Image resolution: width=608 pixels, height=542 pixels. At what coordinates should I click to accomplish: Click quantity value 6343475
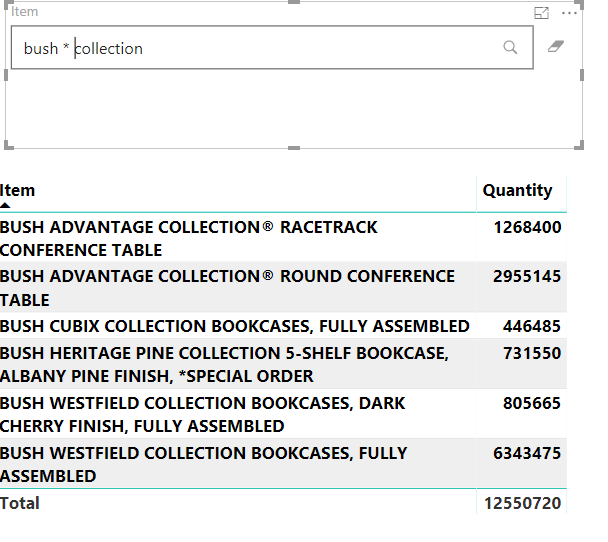click(x=527, y=453)
